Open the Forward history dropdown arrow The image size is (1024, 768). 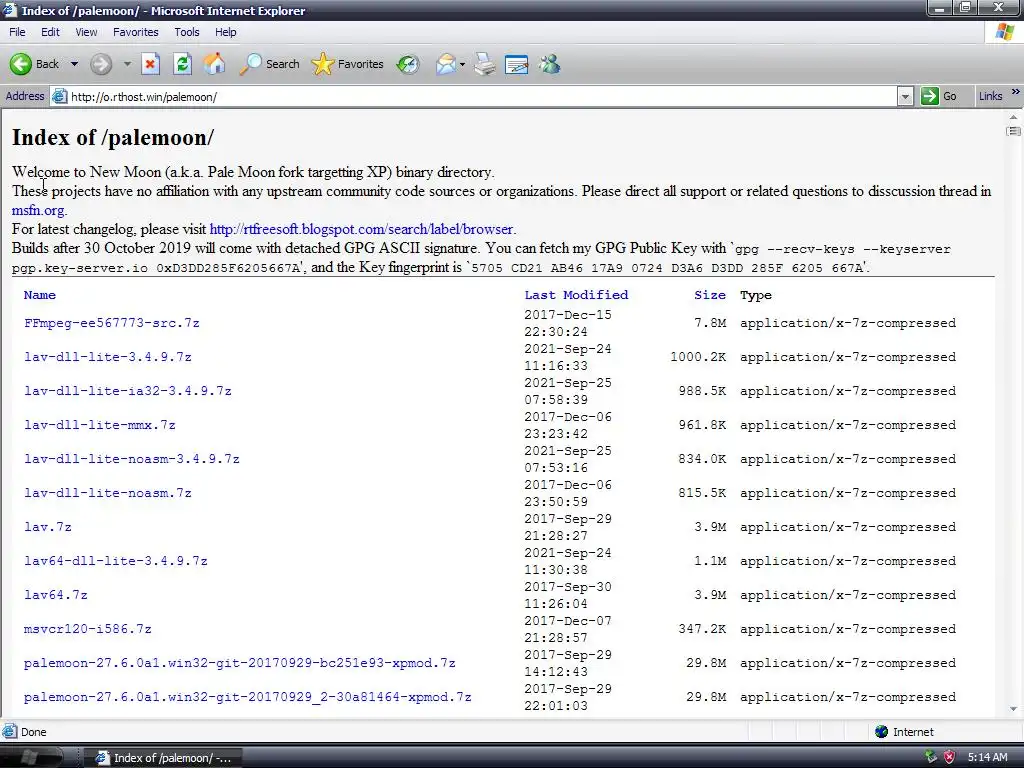point(127,64)
